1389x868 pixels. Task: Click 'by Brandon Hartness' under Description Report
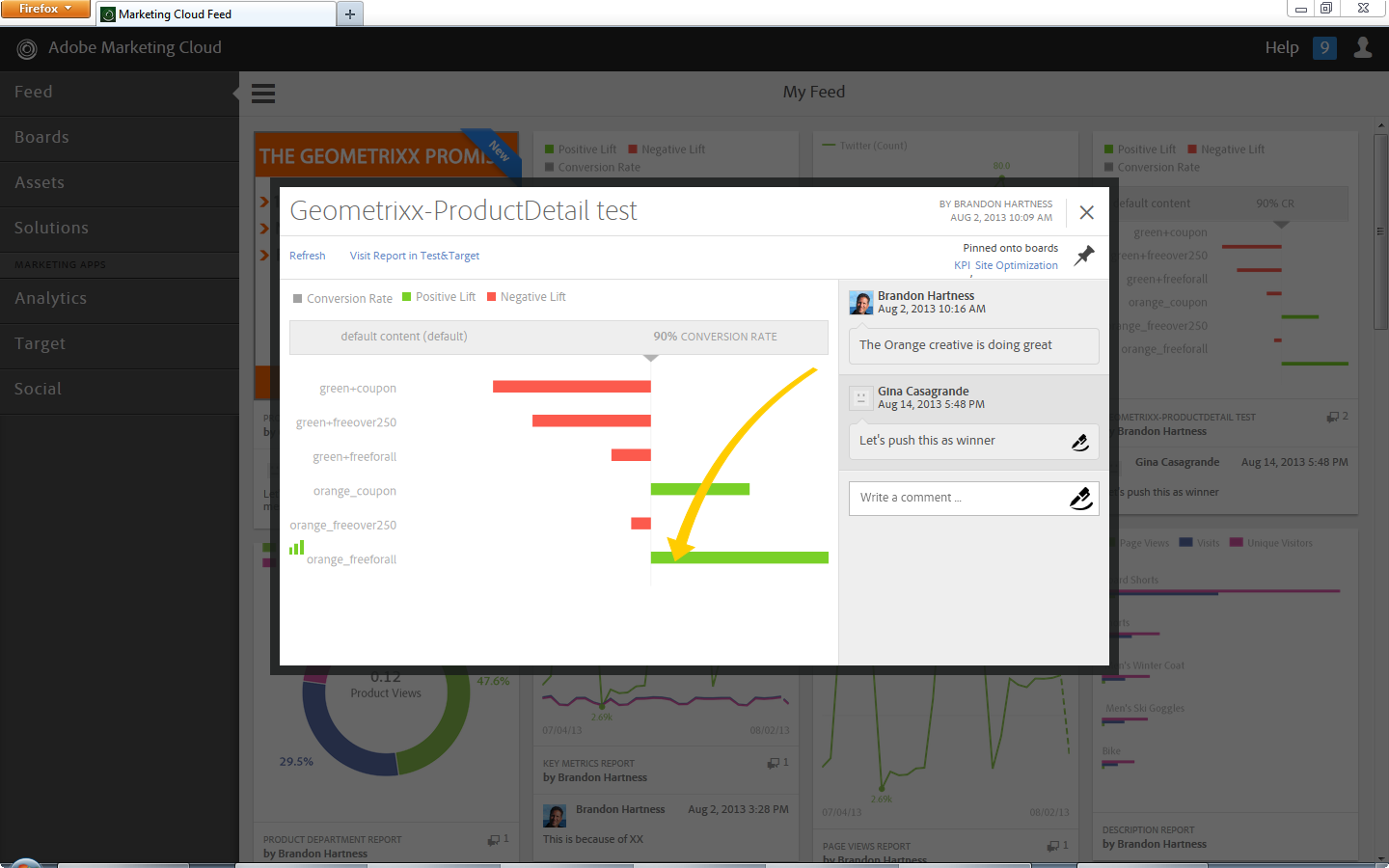coord(1155,845)
